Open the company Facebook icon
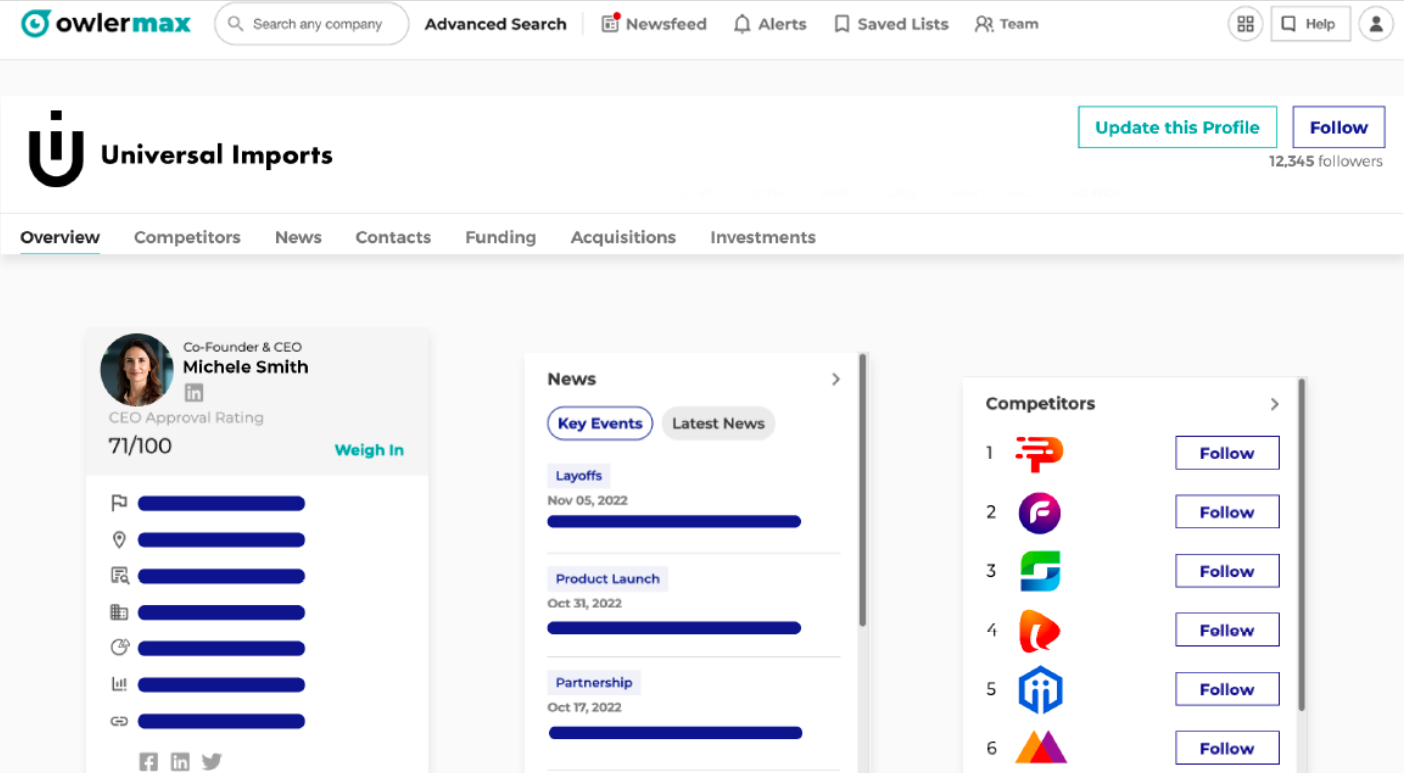The width and height of the screenshot is (1404, 773). point(148,762)
